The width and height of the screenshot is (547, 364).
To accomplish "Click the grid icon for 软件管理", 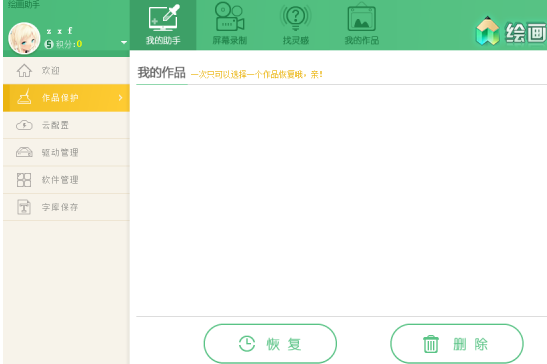I will click(x=24, y=180).
